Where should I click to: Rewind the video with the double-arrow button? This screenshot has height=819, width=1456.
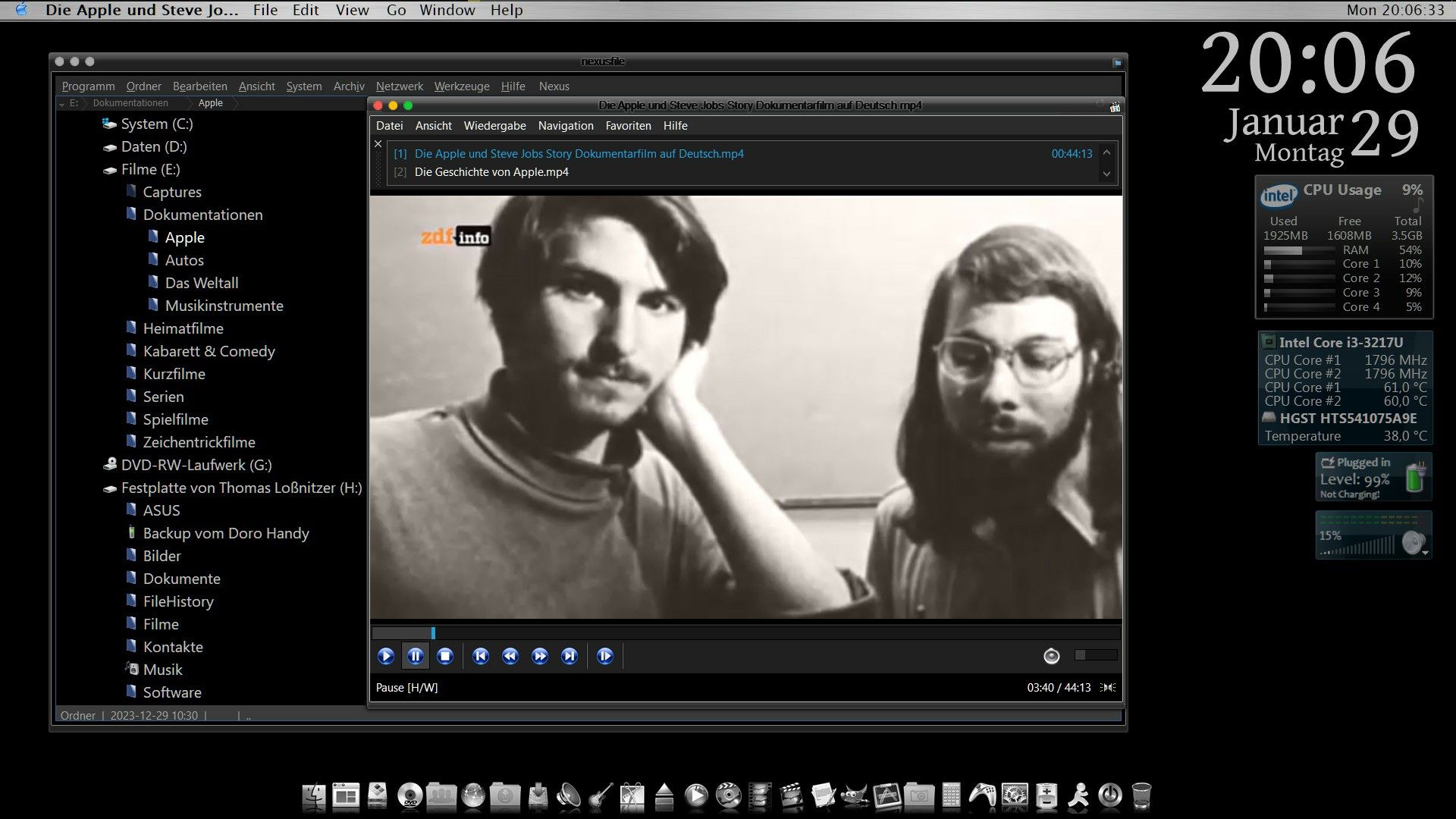click(510, 656)
